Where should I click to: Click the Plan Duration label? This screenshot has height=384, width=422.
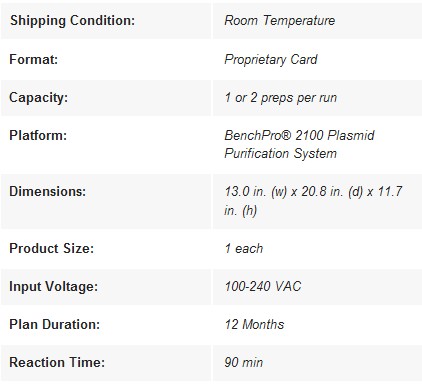54,324
